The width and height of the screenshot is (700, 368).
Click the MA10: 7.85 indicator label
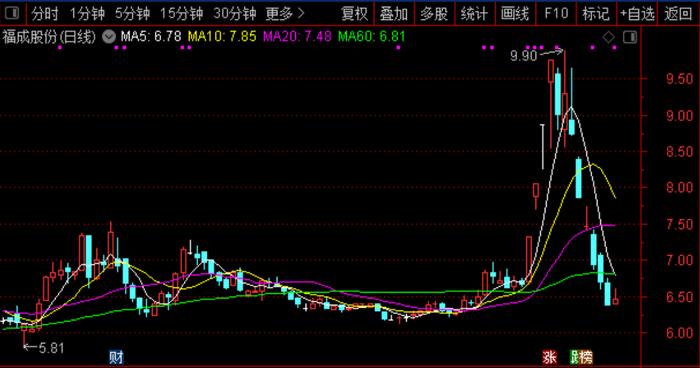coord(222,36)
